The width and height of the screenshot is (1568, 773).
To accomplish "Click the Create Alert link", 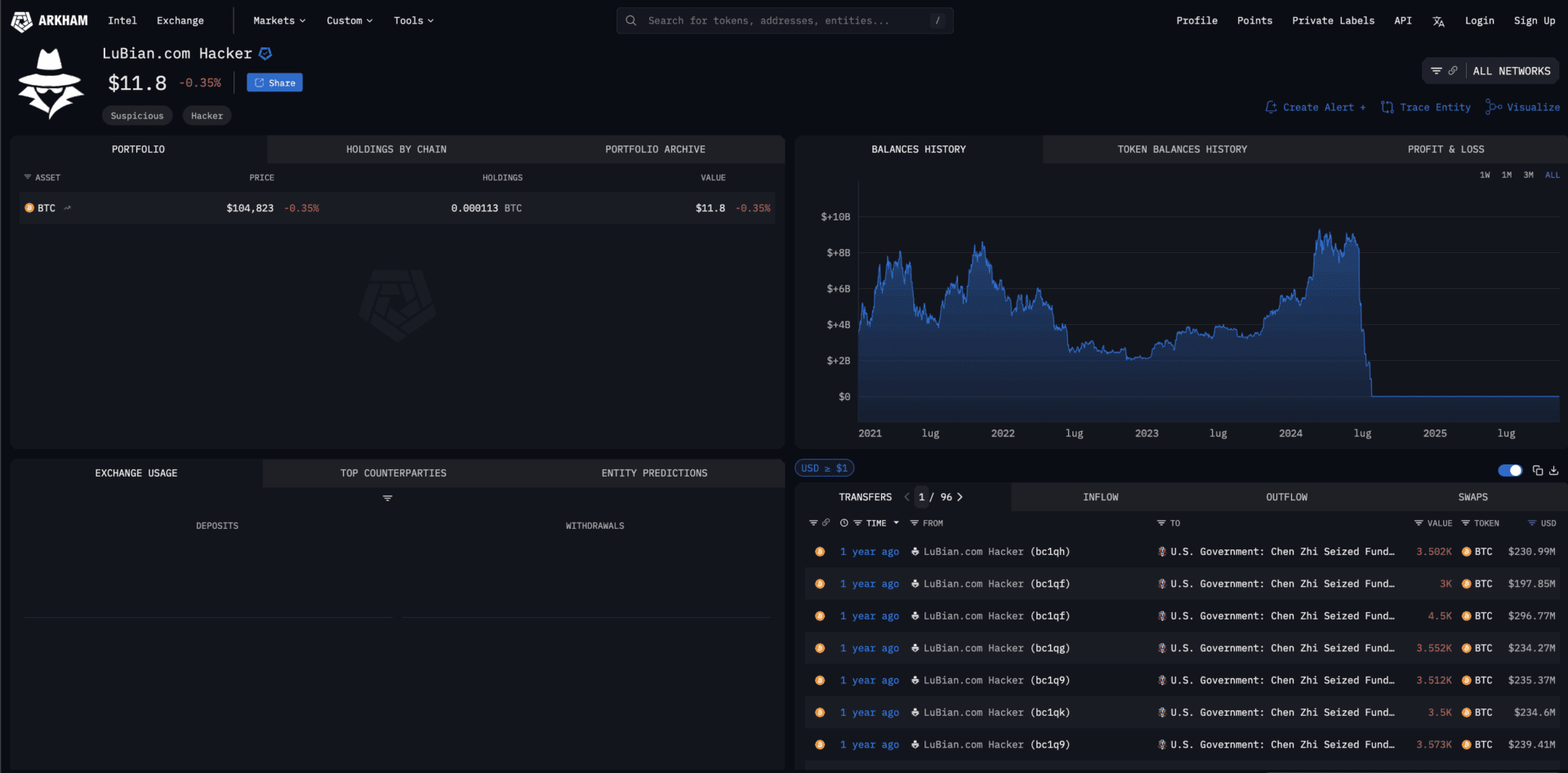I will click(x=1316, y=107).
